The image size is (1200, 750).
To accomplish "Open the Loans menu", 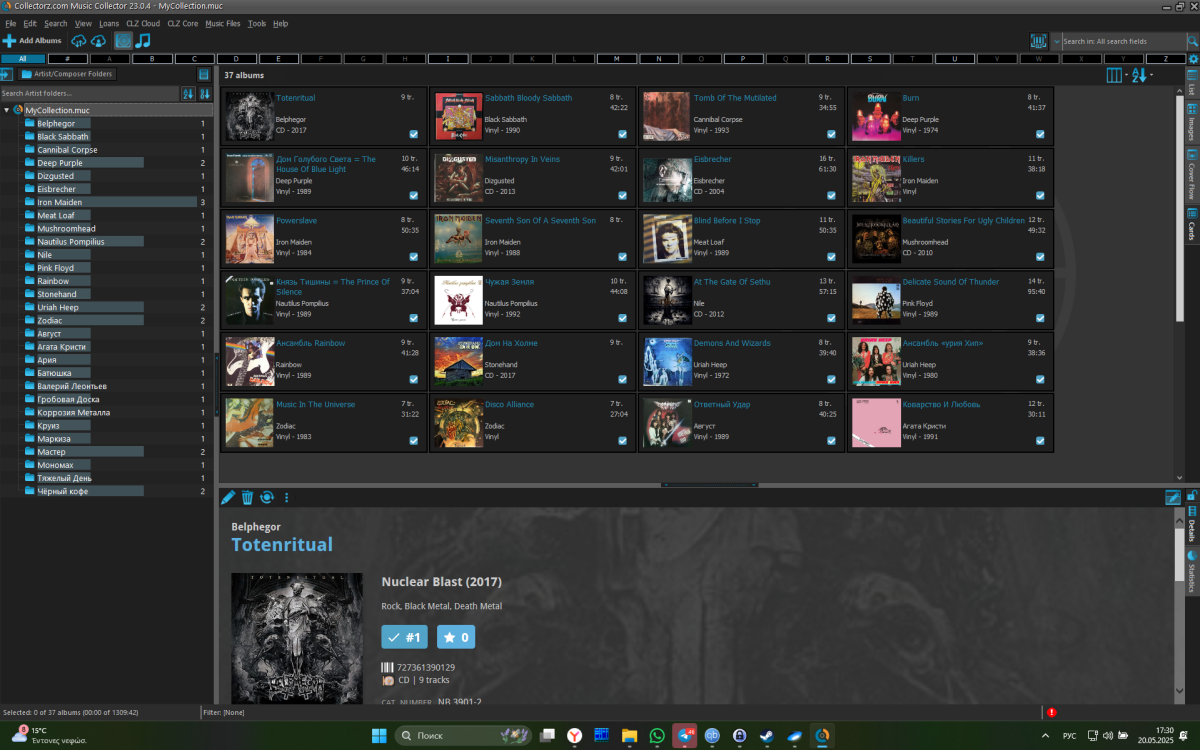I will [x=108, y=23].
